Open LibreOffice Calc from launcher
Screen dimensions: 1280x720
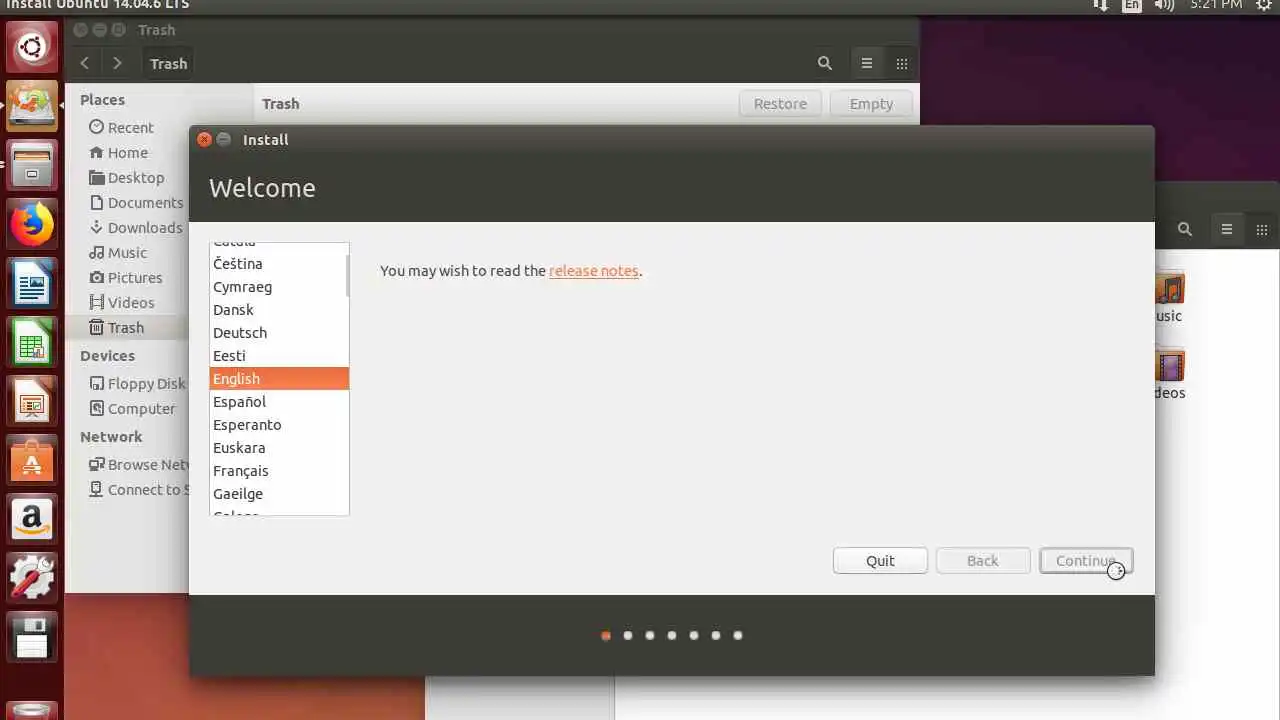pos(32,343)
